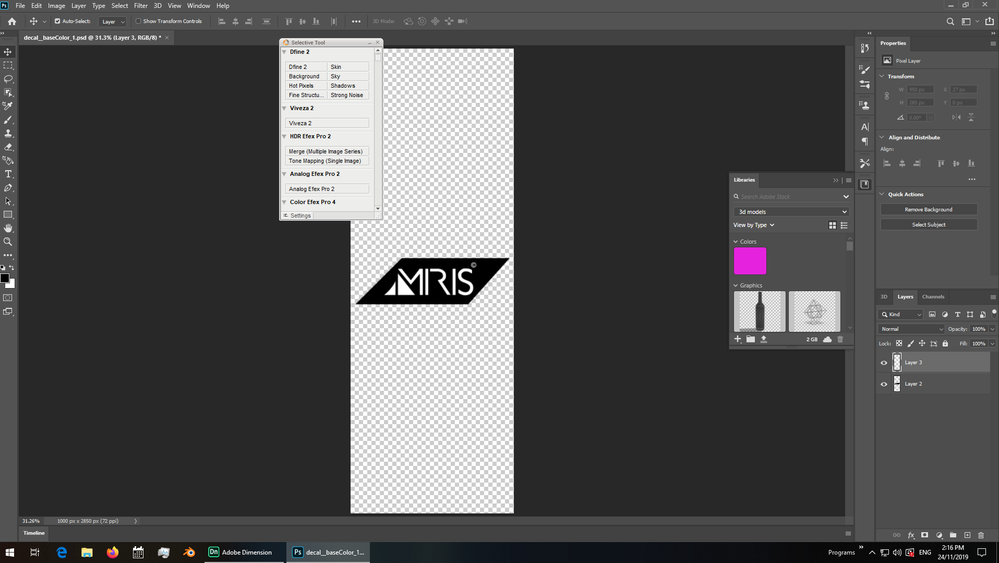The image size is (999, 563).
Task: Open the 3d models library dropdown
Action: pos(791,212)
